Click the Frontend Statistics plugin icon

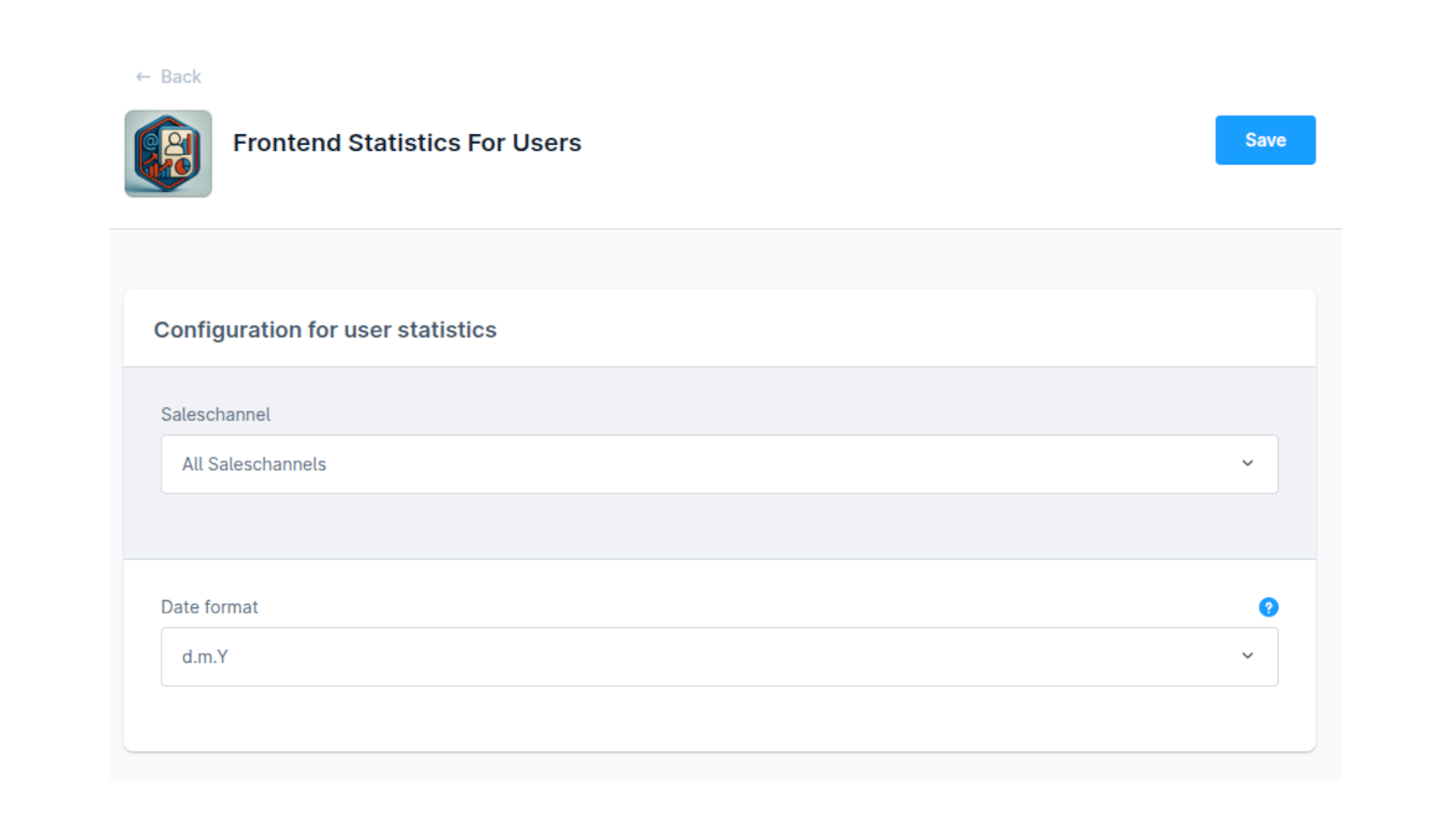(x=168, y=154)
